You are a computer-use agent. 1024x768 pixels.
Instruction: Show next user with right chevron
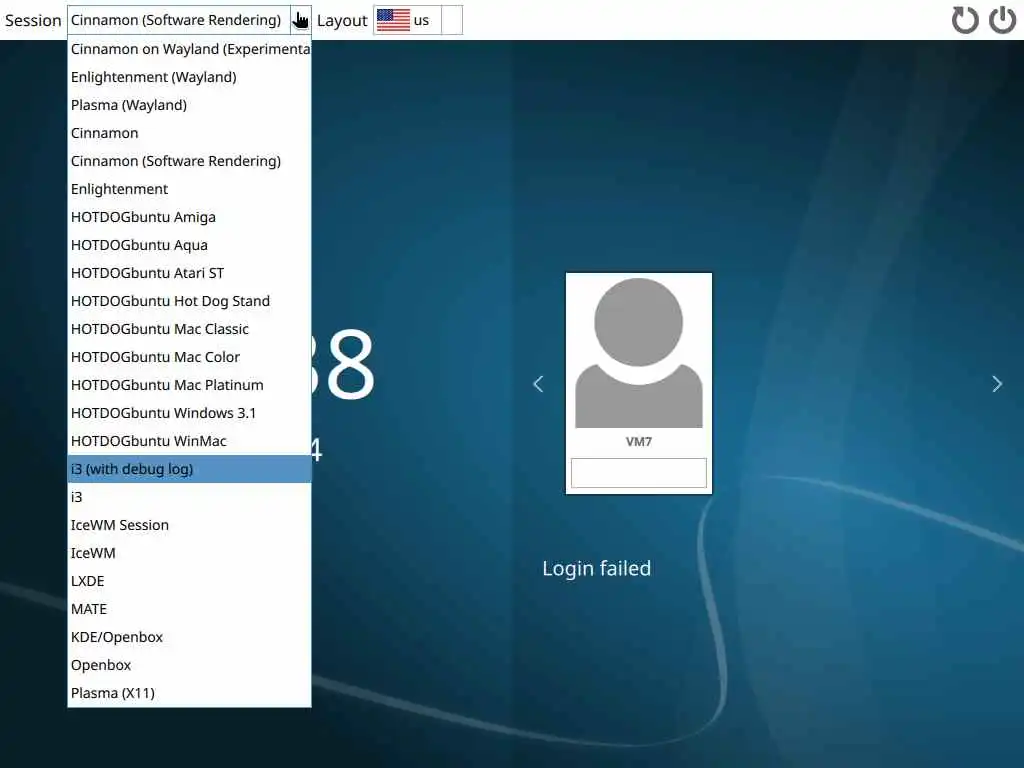click(x=997, y=384)
